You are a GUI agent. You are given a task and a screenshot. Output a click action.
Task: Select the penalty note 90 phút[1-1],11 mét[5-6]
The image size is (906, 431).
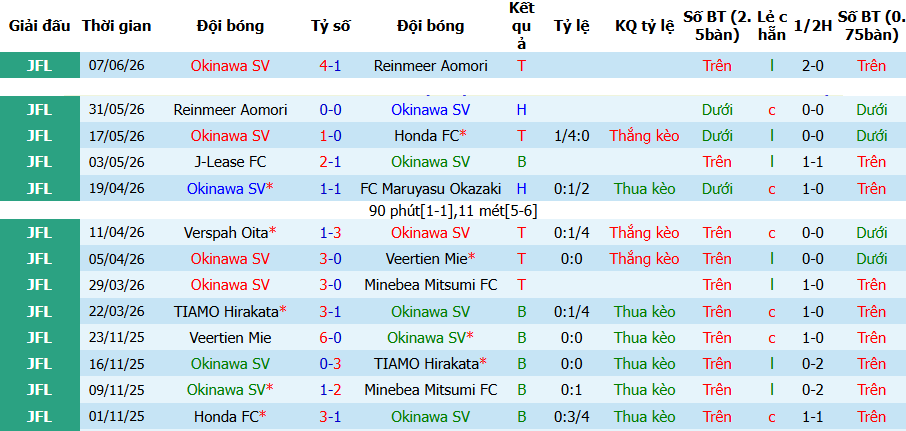[x=454, y=211]
